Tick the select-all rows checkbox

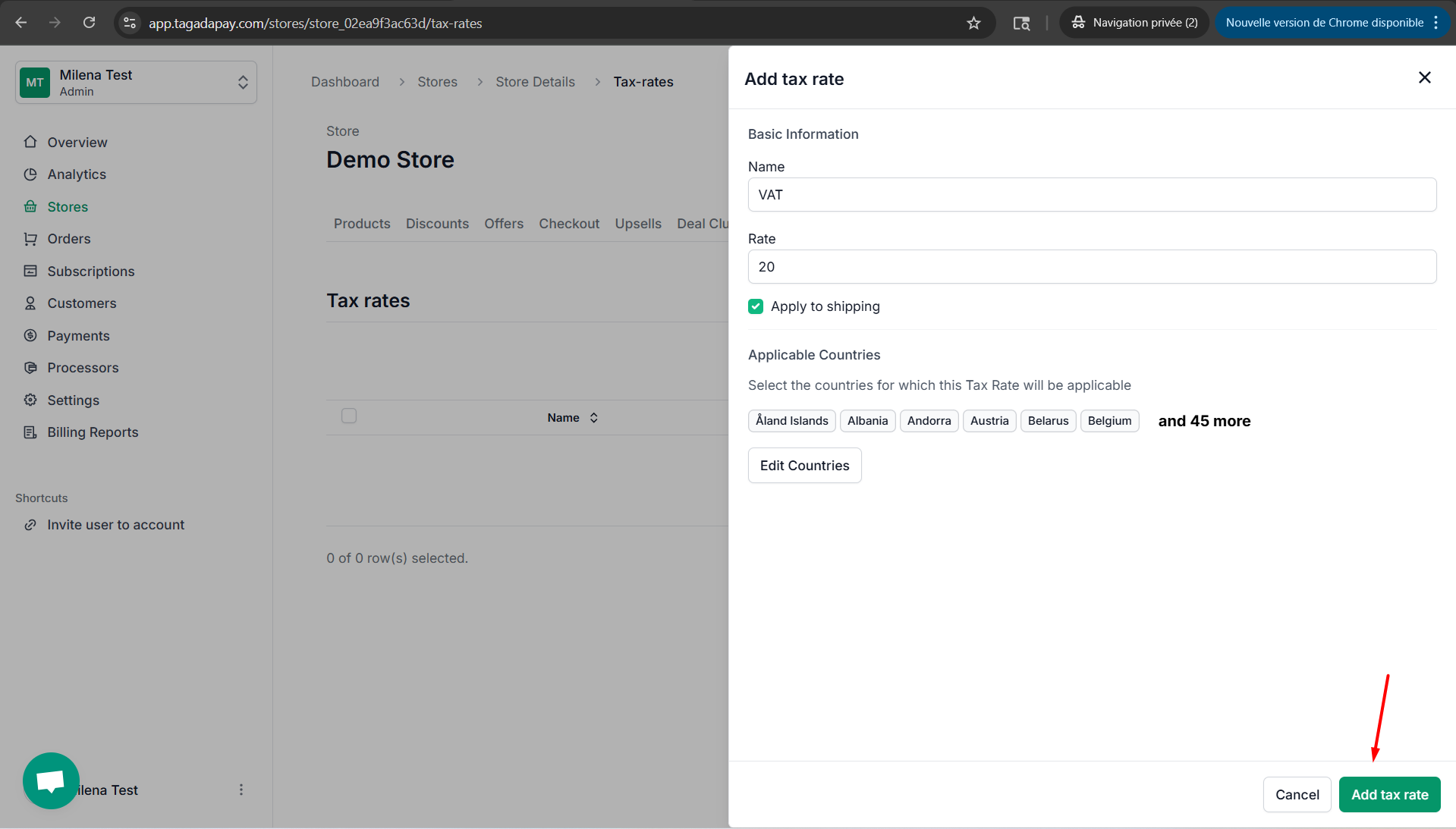pyautogui.click(x=349, y=416)
